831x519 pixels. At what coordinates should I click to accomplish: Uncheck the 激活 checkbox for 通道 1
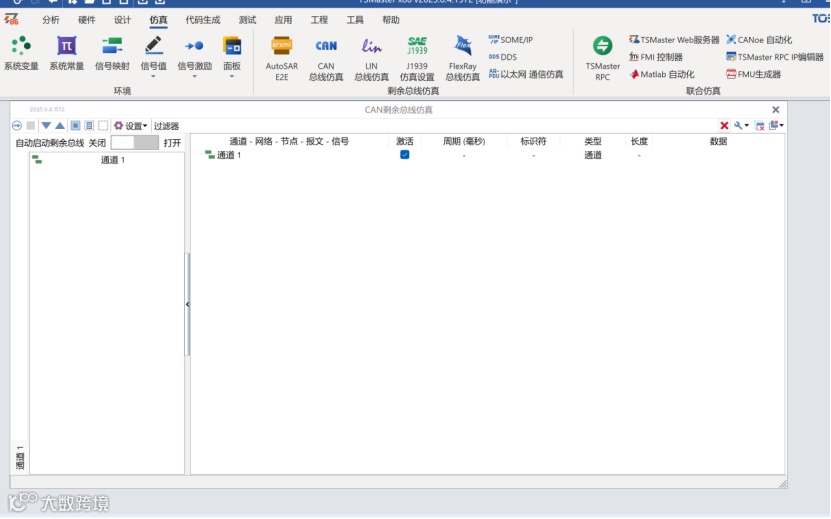click(x=404, y=155)
